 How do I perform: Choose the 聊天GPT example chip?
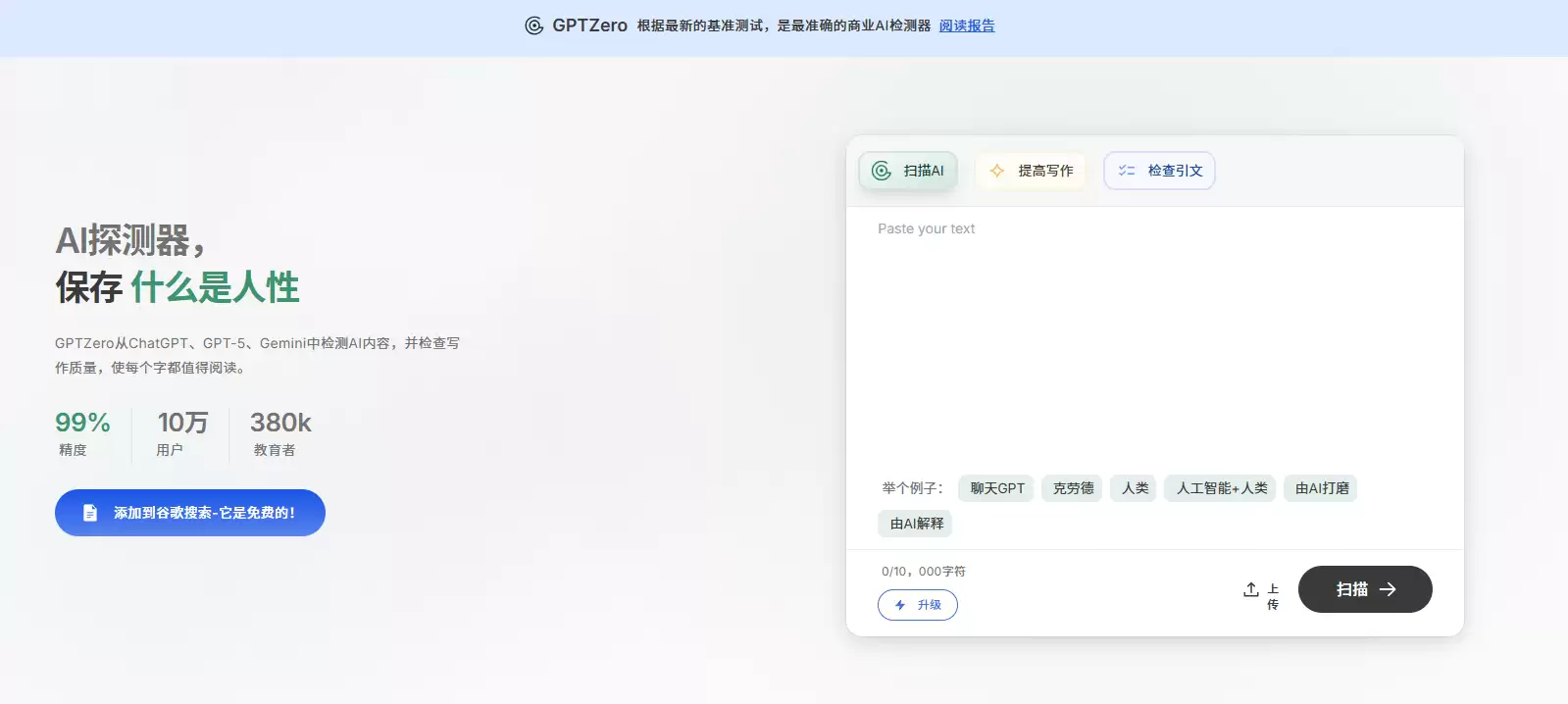[x=996, y=488]
